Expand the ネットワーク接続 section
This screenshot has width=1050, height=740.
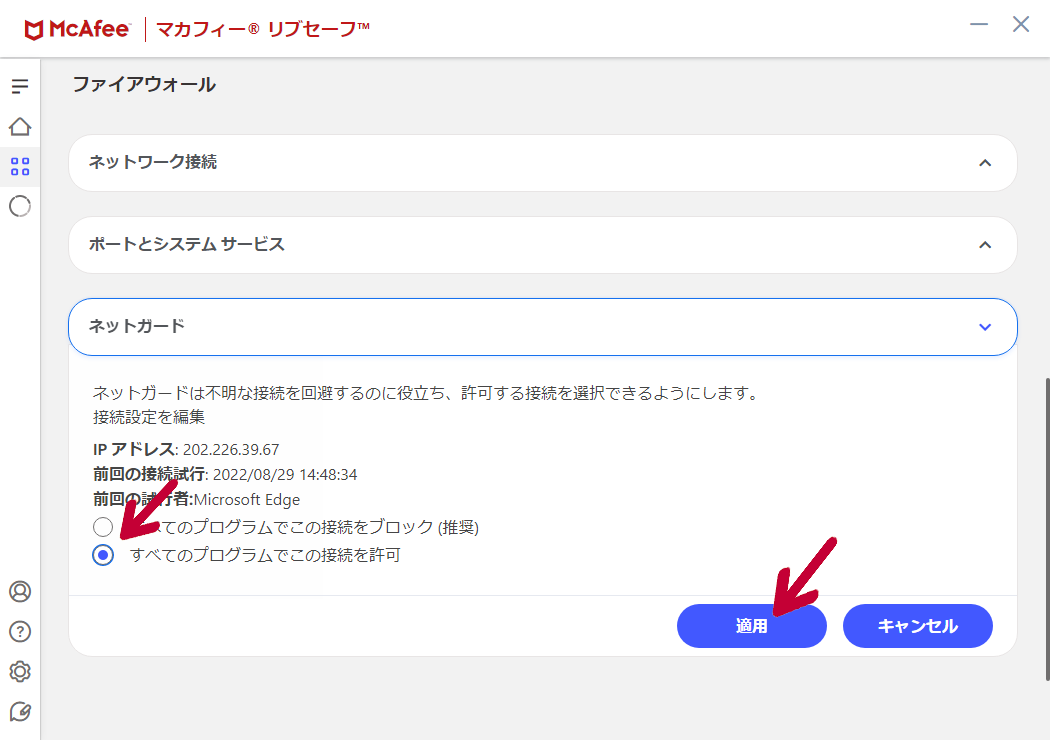click(x=985, y=162)
